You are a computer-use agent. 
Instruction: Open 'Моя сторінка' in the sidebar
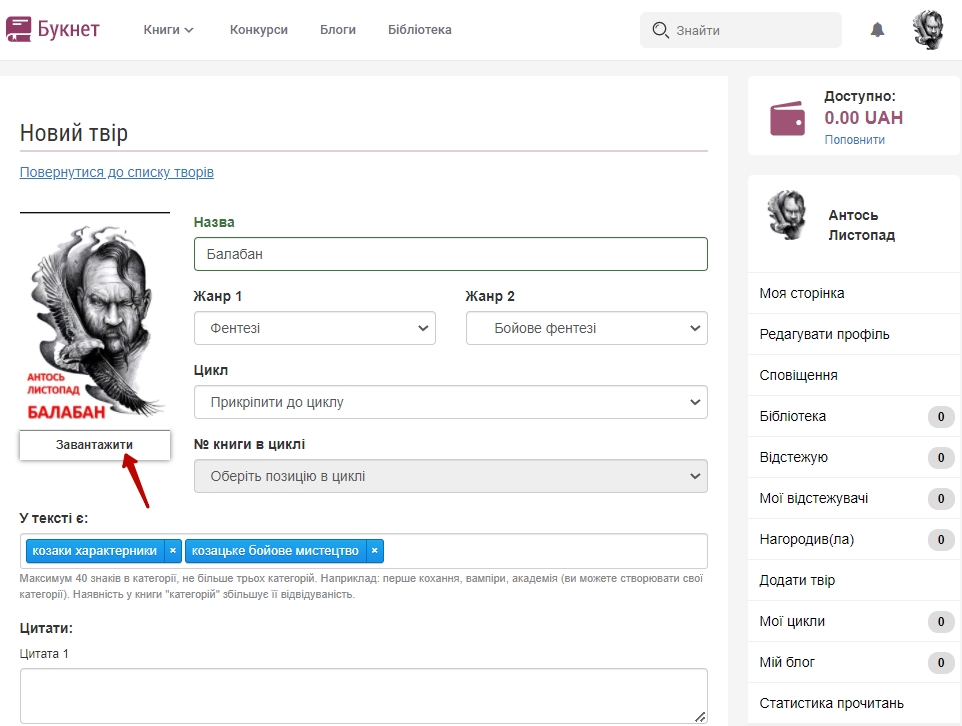[x=854, y=293]
